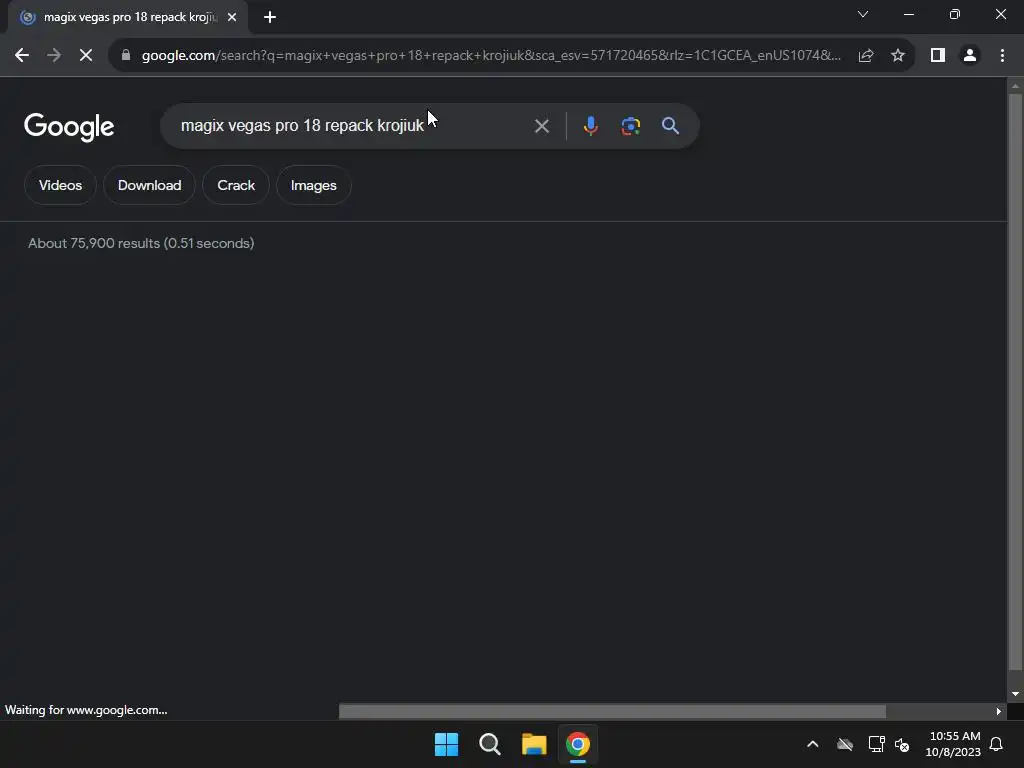Go back to the previous page
Image resolution: width=1024 pixels, height=768 pixels.
[22, 56]
